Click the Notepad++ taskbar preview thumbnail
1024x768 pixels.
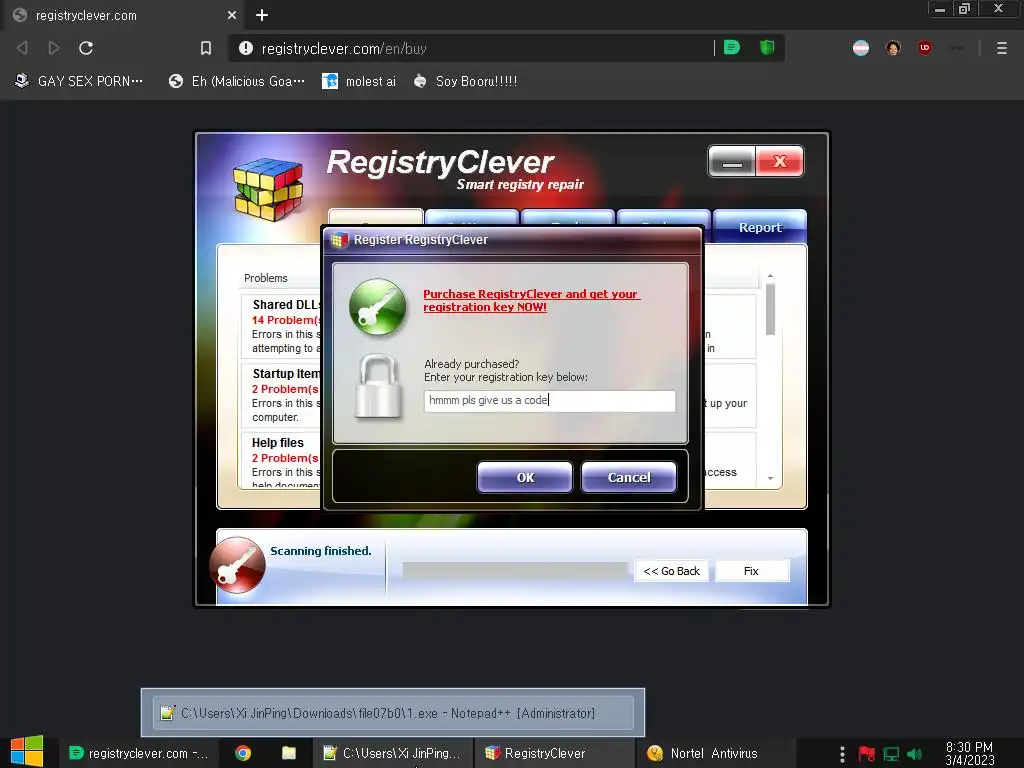(393, 712)
